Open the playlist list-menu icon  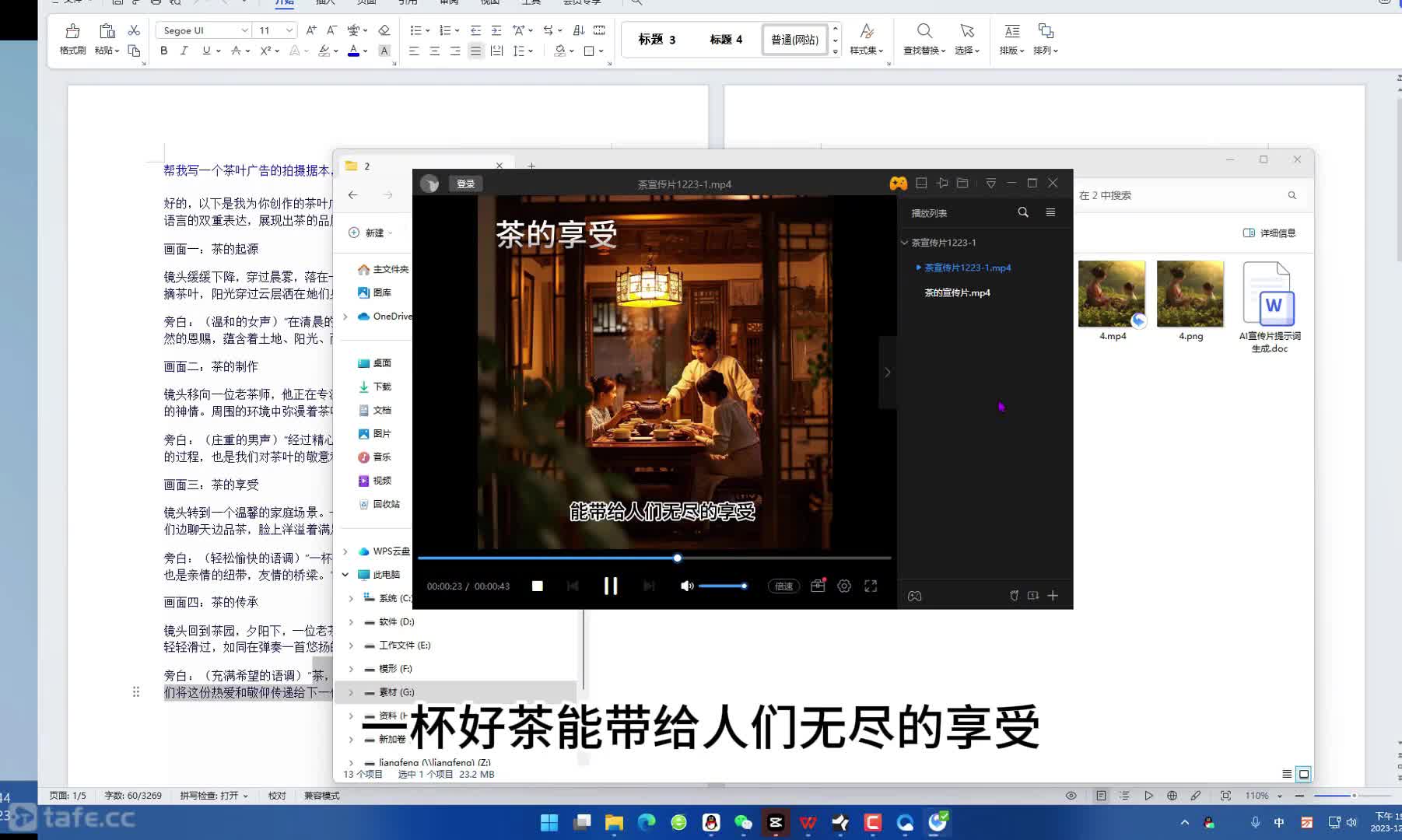1050,212
